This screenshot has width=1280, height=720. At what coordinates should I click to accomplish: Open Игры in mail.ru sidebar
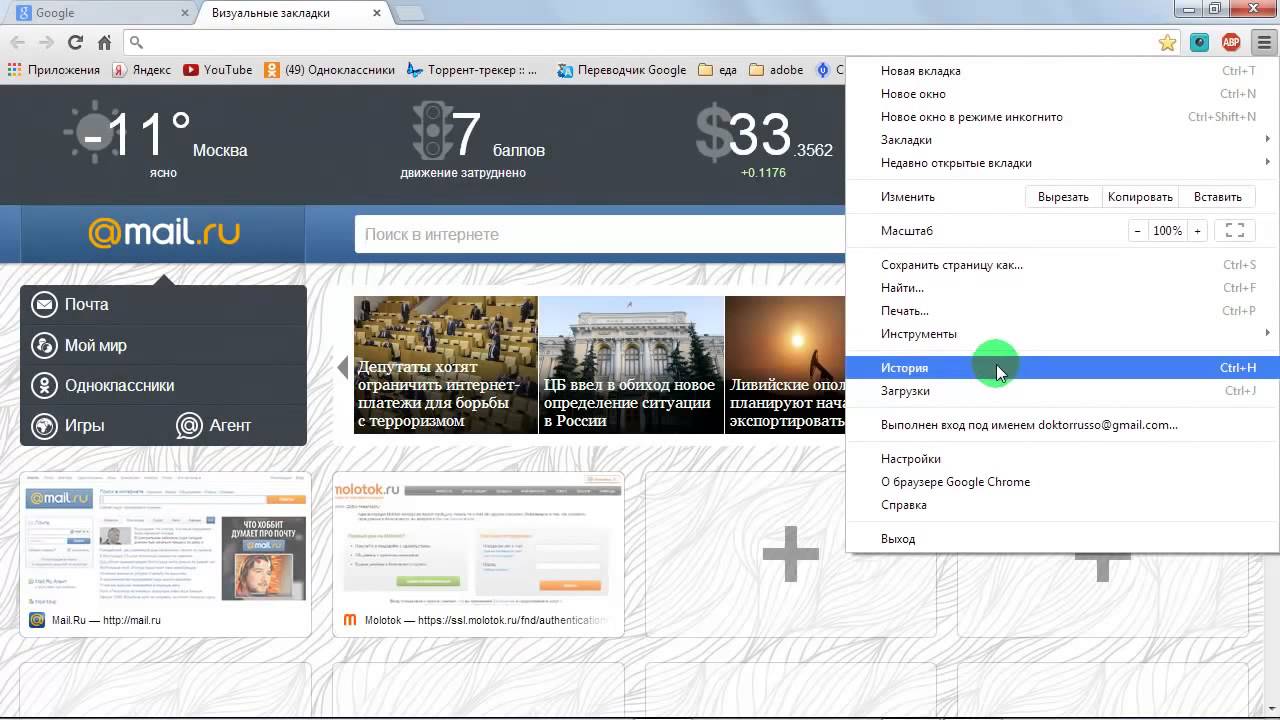tap(69, 425)
